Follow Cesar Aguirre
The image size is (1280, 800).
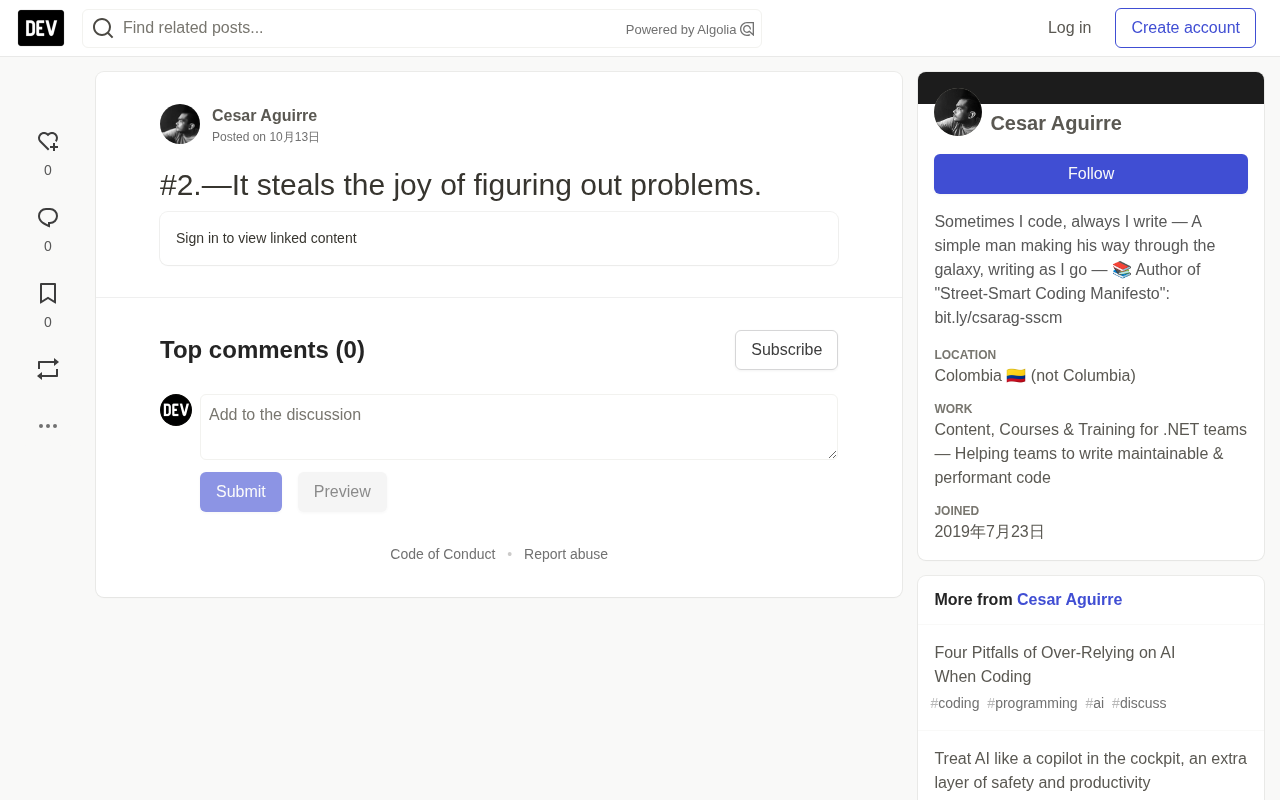click(x=1091, y=174)
